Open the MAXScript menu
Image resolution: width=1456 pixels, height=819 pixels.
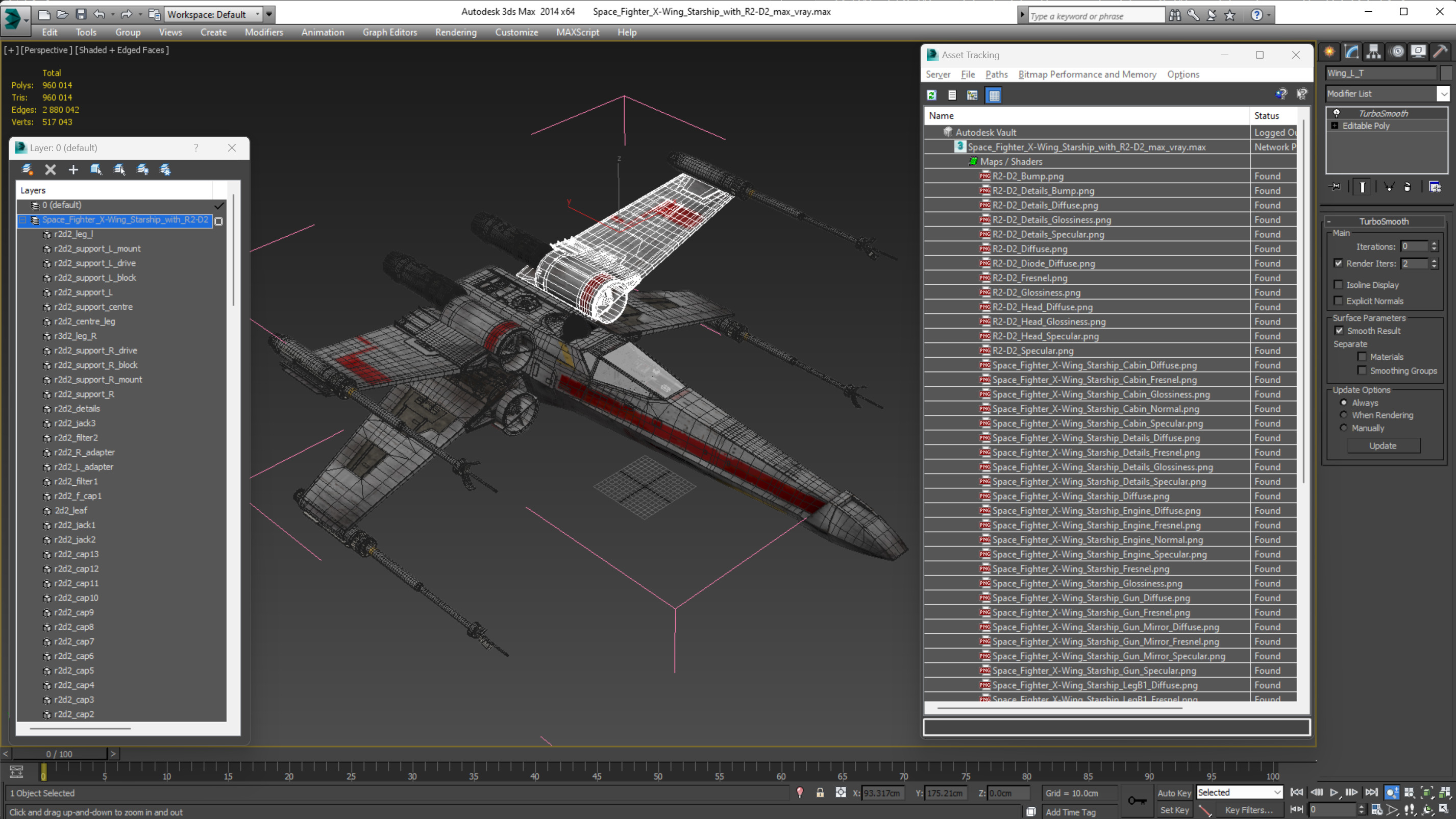pyautogui.click(x=577, y=32)
